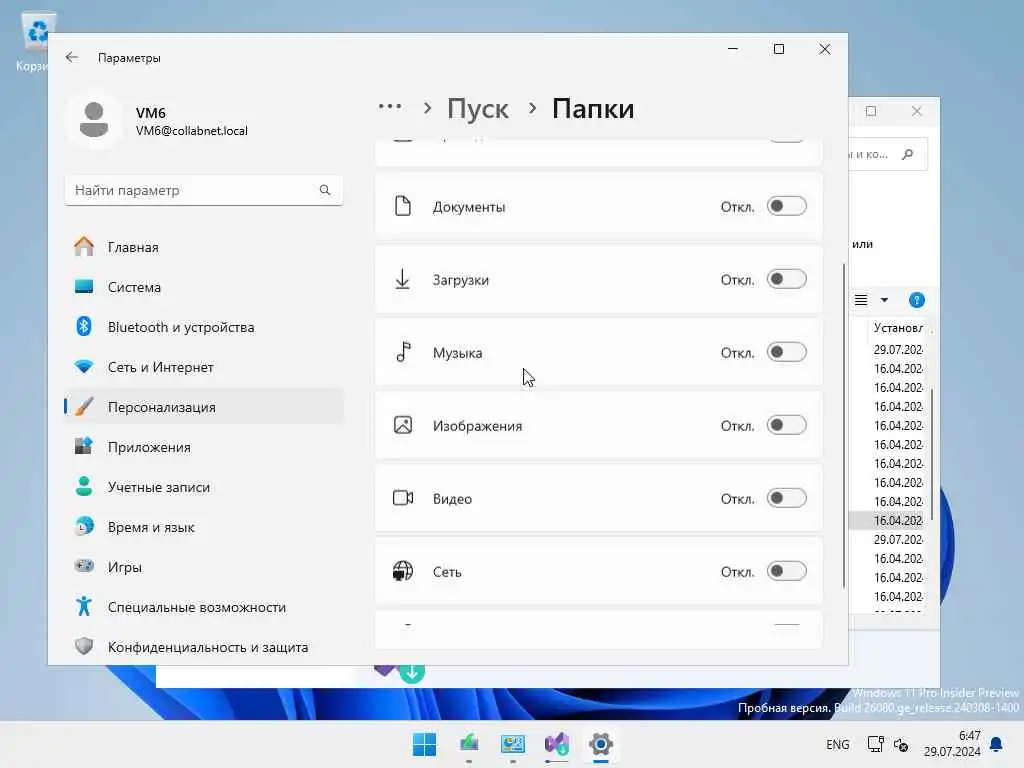Open the Control Panel taskbar icon
Image resolution: width=1024 pixels, height=768 pixels.
click(x=513, y=744)
